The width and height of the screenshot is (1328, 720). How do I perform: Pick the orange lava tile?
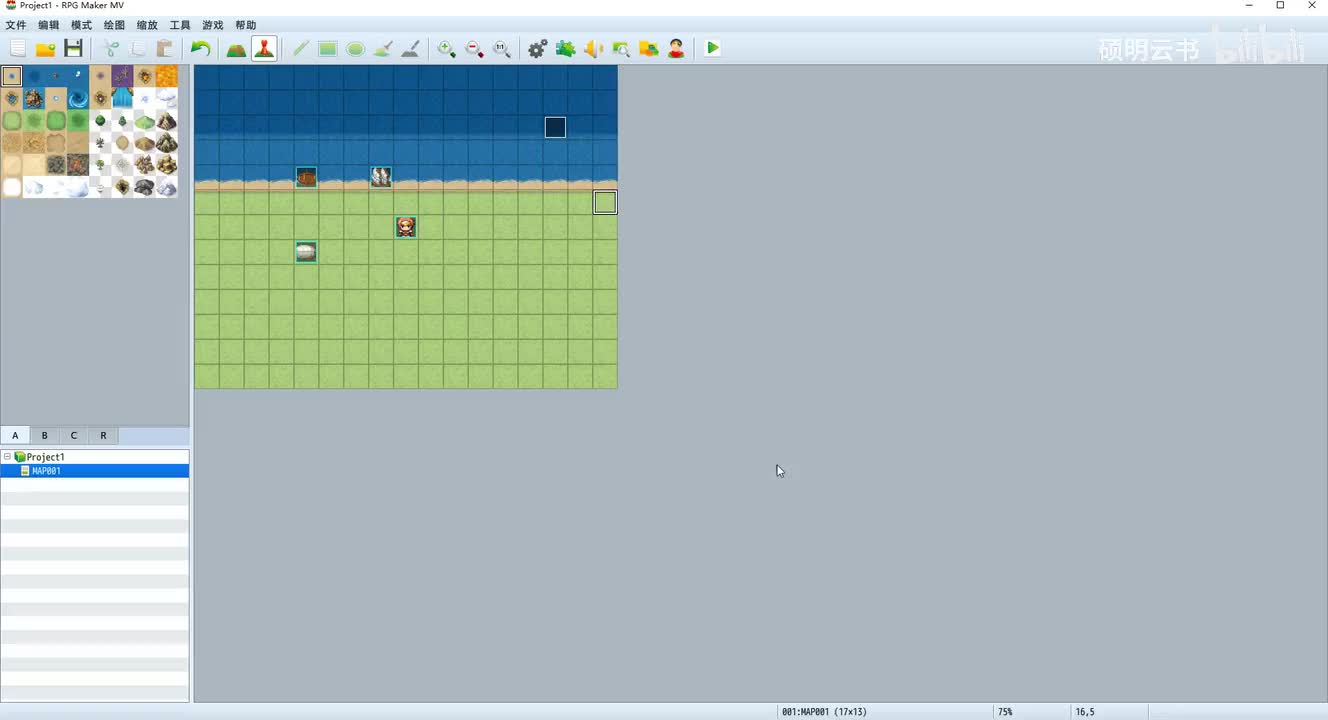point(167,76)
